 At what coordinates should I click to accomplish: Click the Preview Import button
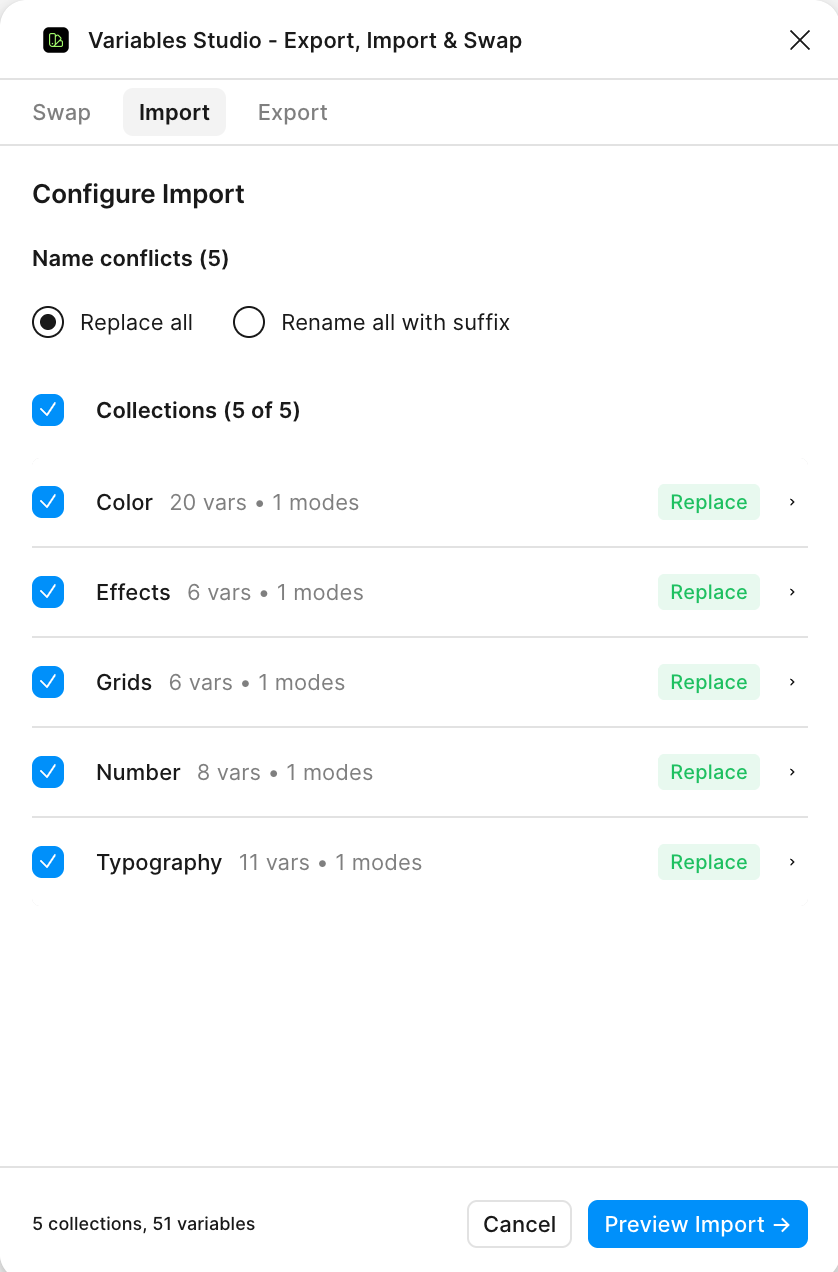pyautogui.click(x=697, y=1223)
